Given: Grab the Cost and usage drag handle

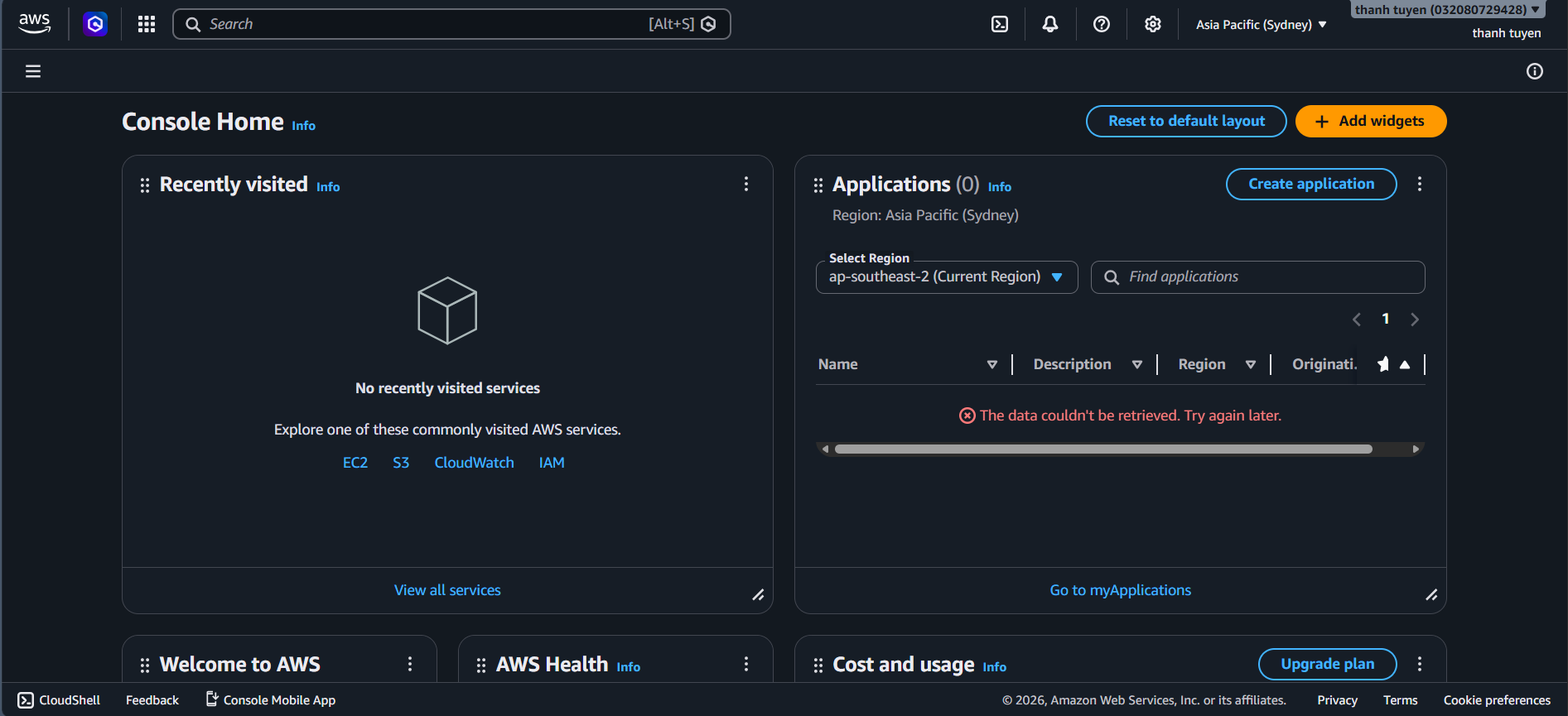Looking at the screenshot, I should (818, 666).
